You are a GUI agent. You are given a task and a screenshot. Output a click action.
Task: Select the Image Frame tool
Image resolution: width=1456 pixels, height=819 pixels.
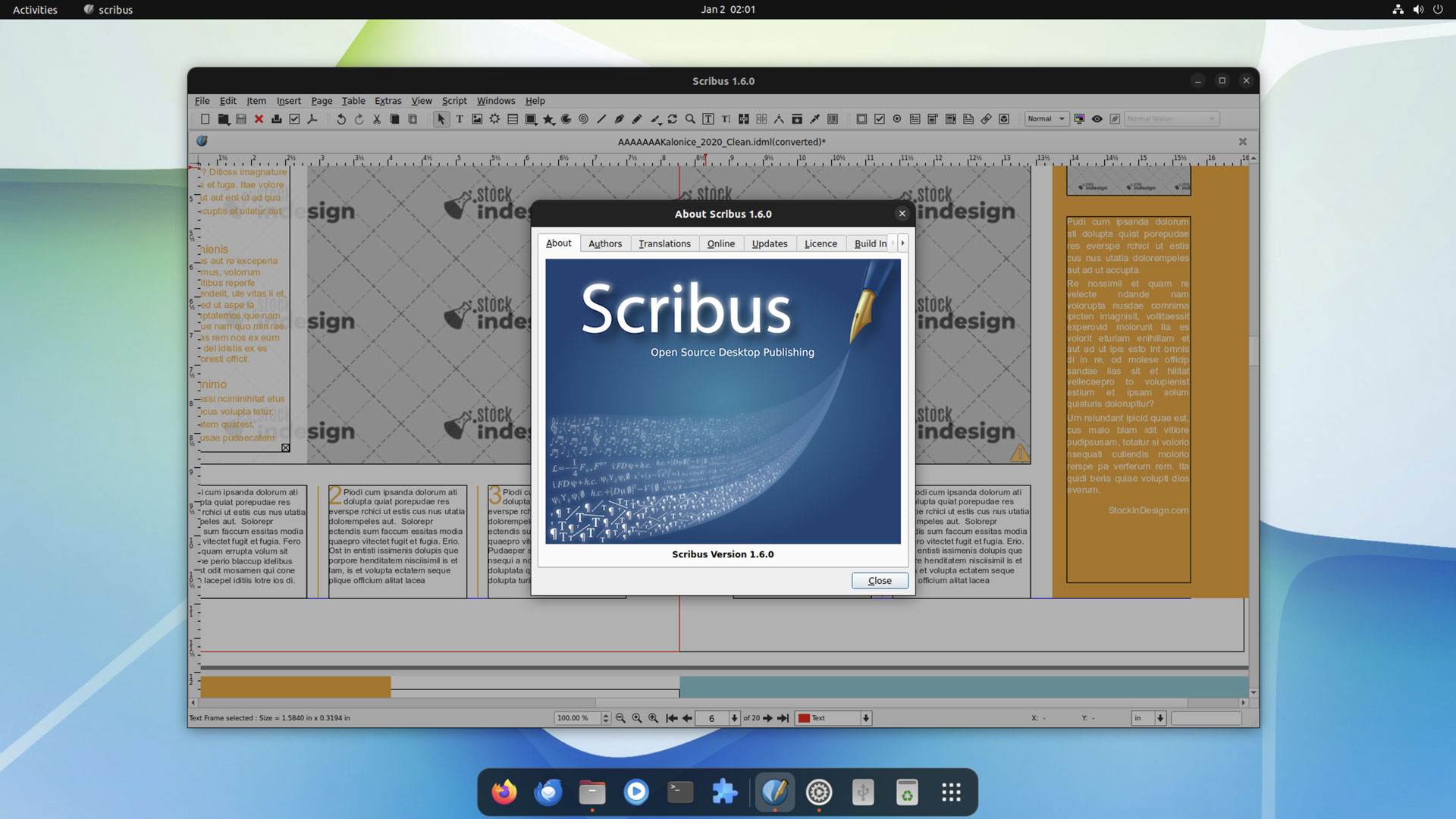[477, 119]
